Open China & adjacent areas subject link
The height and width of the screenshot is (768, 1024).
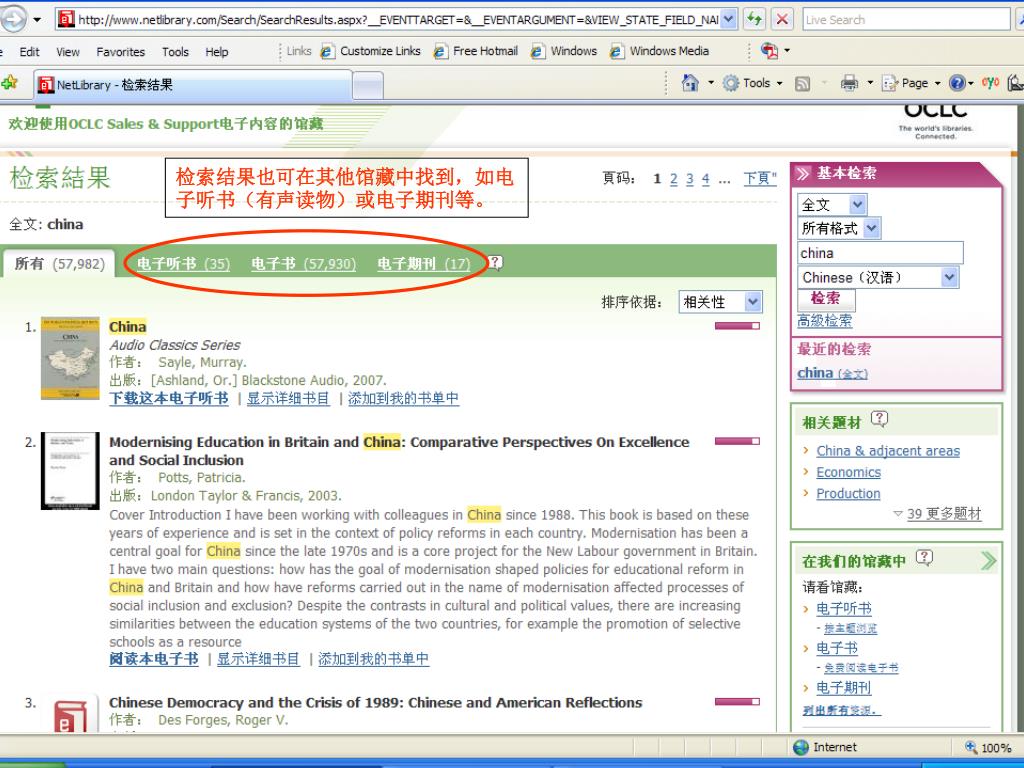point(888,451)
